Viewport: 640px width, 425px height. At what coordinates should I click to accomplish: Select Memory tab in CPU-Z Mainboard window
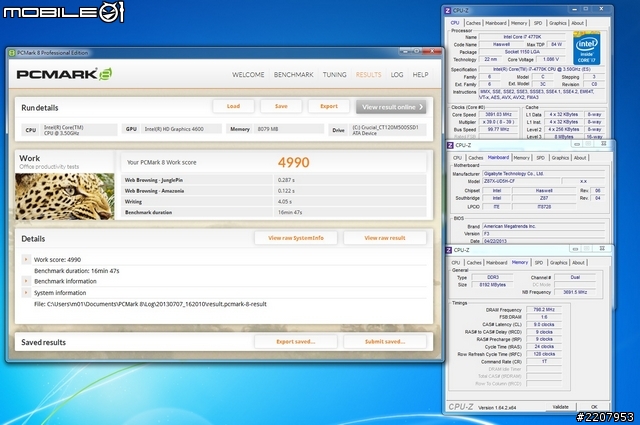(x=521, y=158)
